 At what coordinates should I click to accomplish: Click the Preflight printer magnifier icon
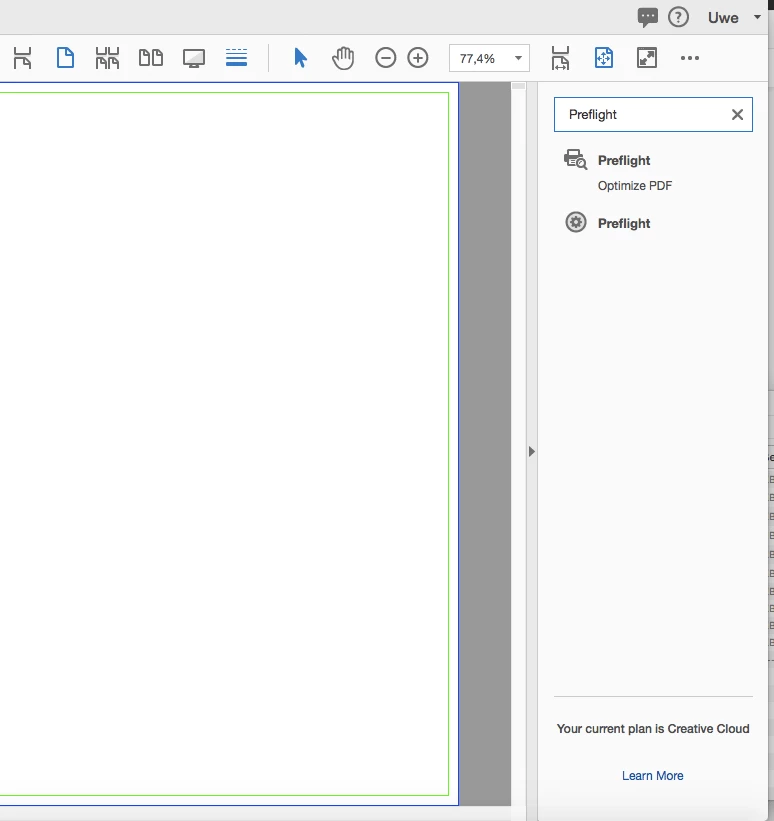[x=576, y=159]
